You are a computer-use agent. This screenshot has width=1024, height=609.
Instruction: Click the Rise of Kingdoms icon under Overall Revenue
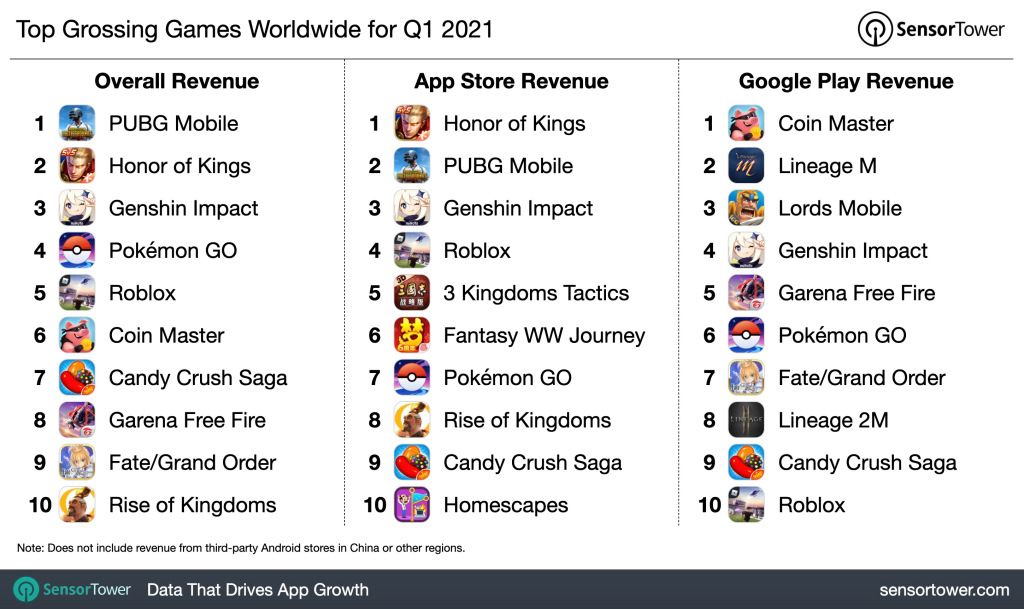[77, 505]
